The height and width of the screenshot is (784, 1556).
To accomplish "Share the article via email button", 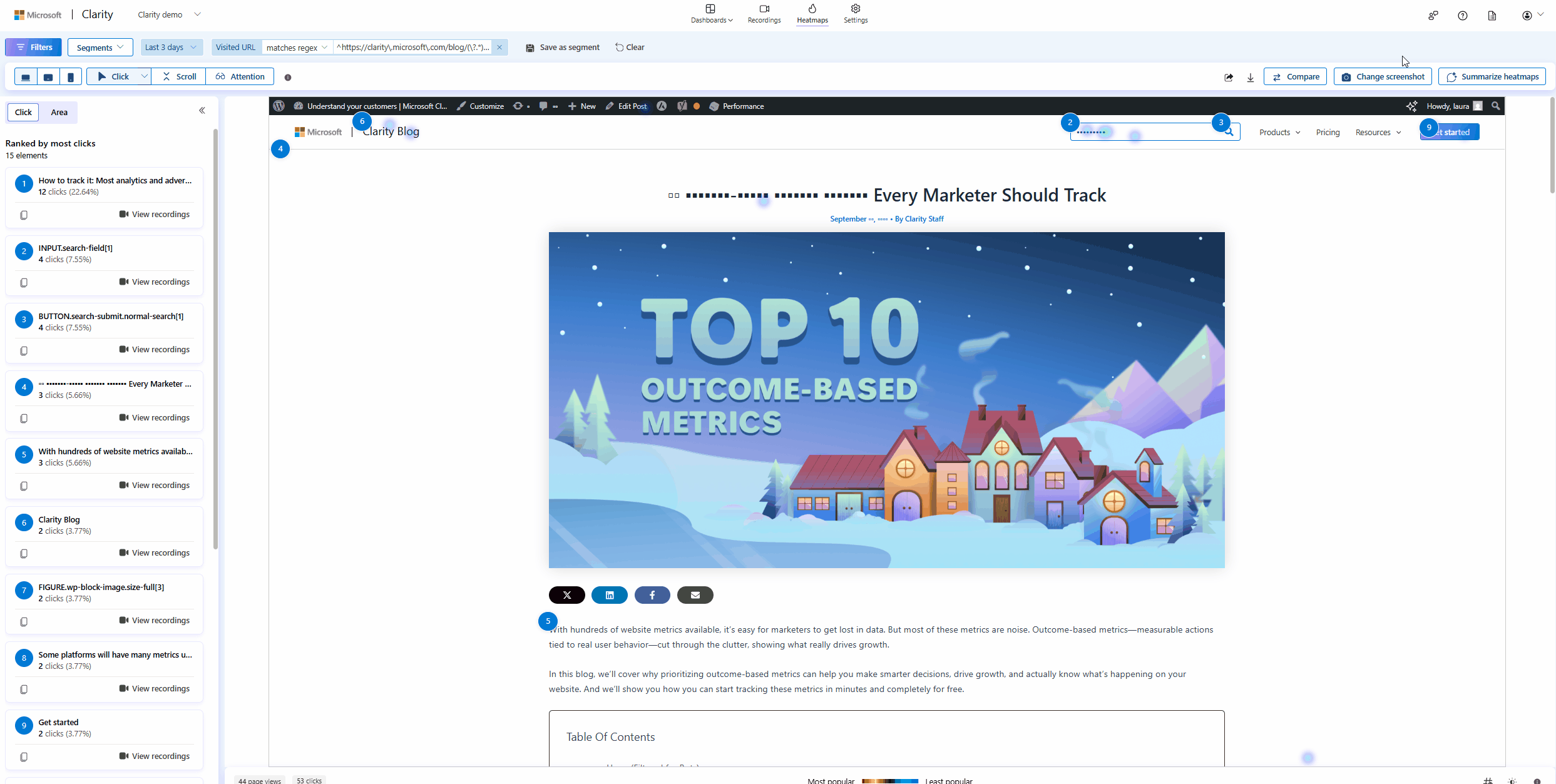I will click(x=695, y=595).
